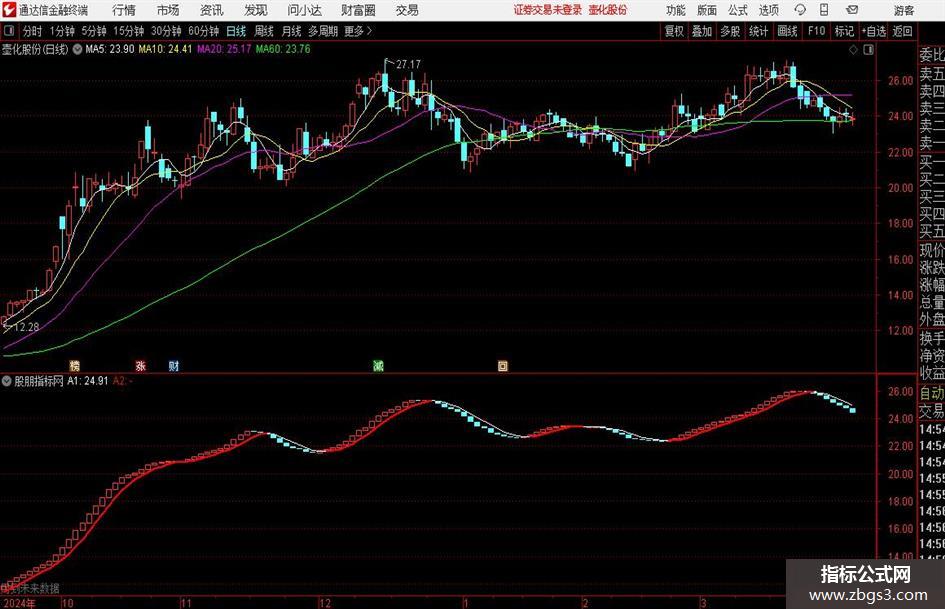Click the 画线 drawing toolbar button

tap(787, 31)
